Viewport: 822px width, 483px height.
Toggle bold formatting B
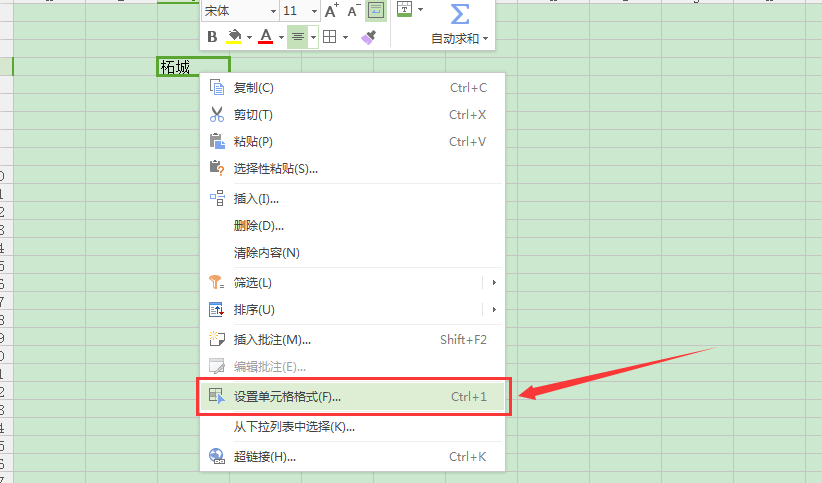212,37
